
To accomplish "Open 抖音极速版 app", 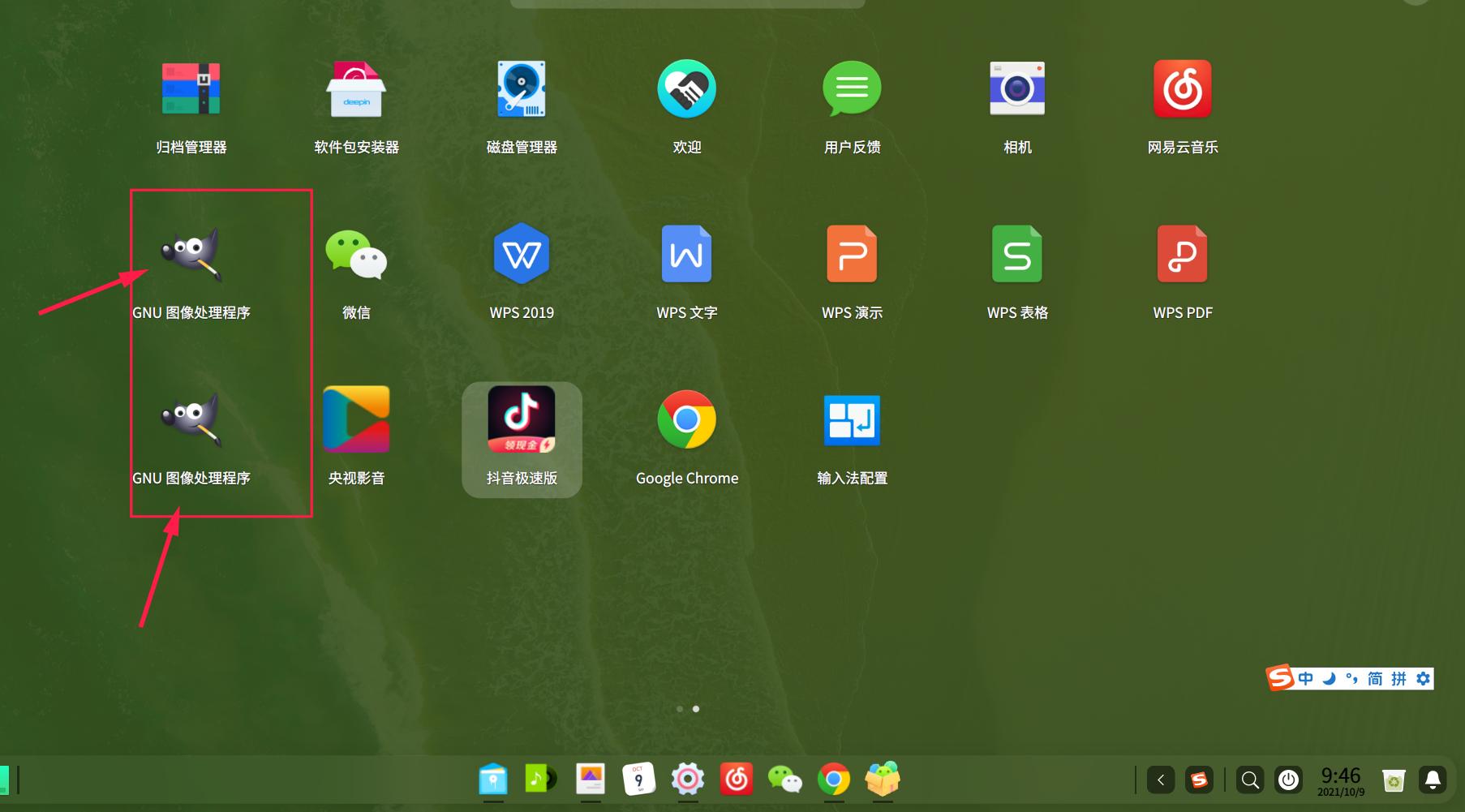I will tap(522, 420).
